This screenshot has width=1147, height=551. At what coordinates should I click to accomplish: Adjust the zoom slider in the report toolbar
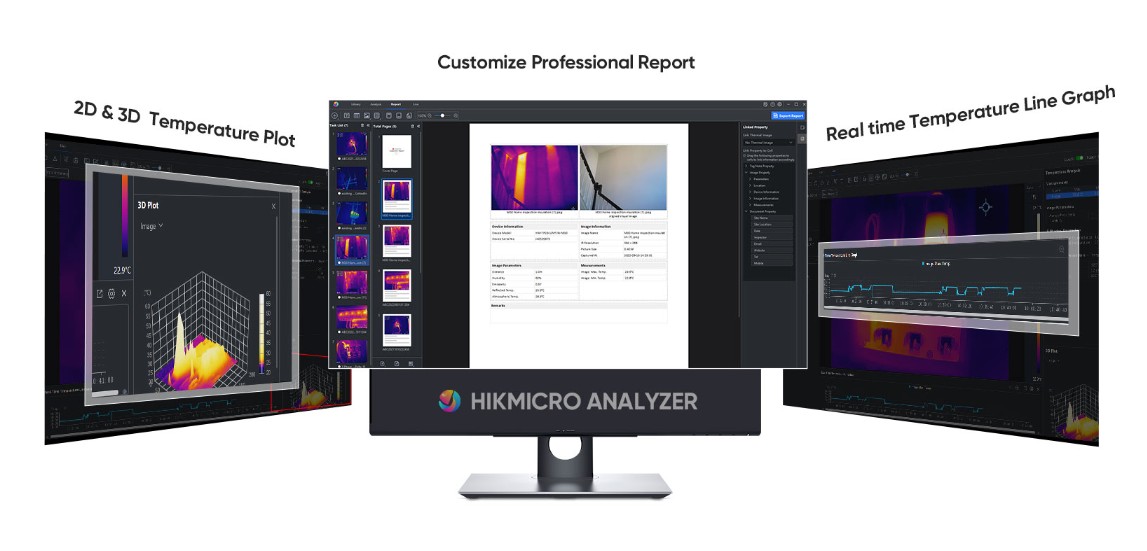(x=443, y=116)
